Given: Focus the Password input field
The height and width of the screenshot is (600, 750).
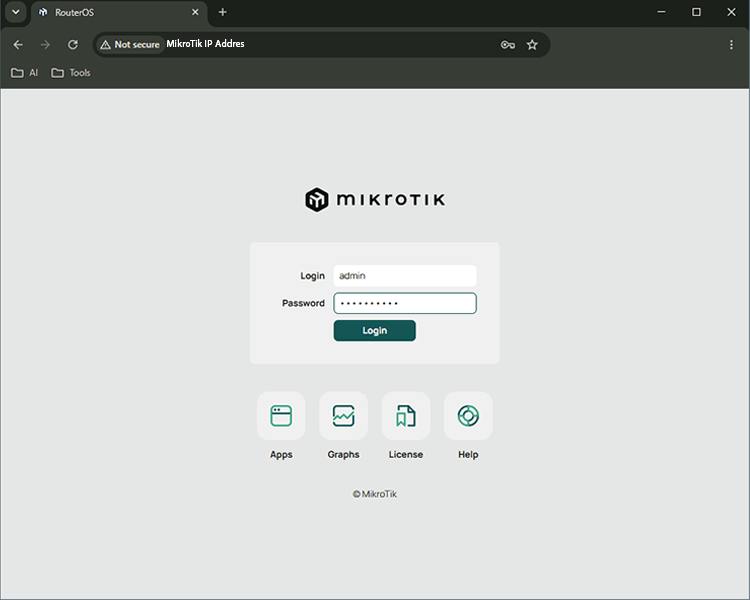Looking at the screenshot, I should click(405, 303).
